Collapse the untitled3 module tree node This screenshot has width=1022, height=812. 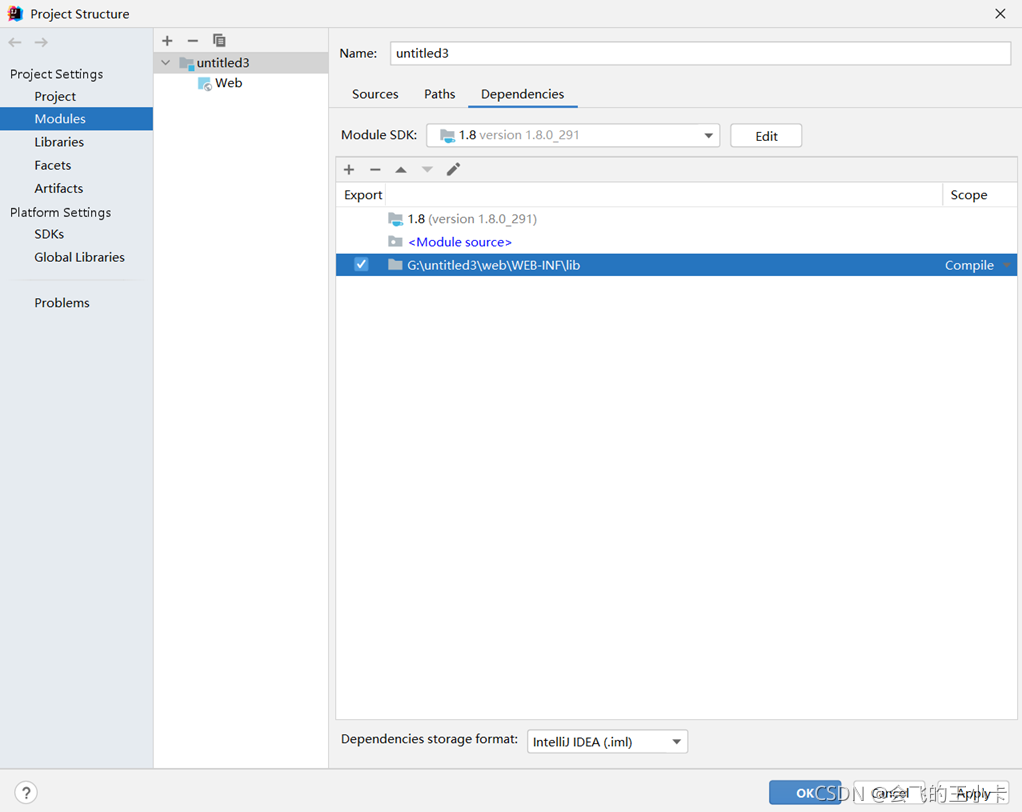click(x=166, y=63)
